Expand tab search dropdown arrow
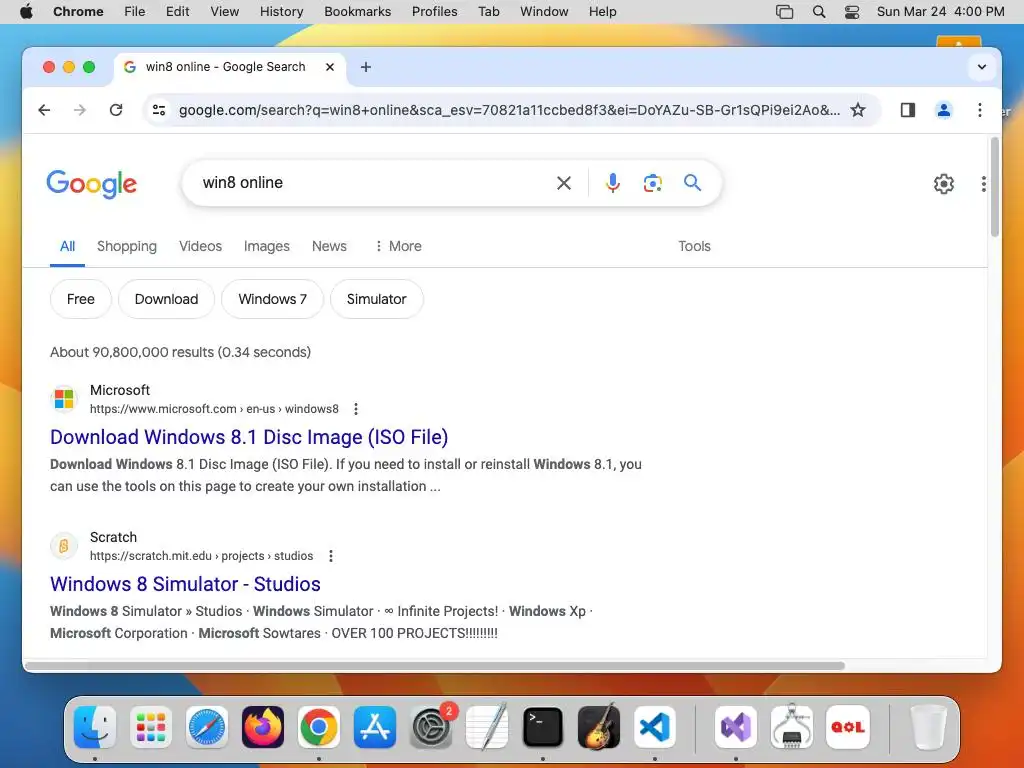The width and height of the screenshot is (1024, 768). tap(982, 67)
